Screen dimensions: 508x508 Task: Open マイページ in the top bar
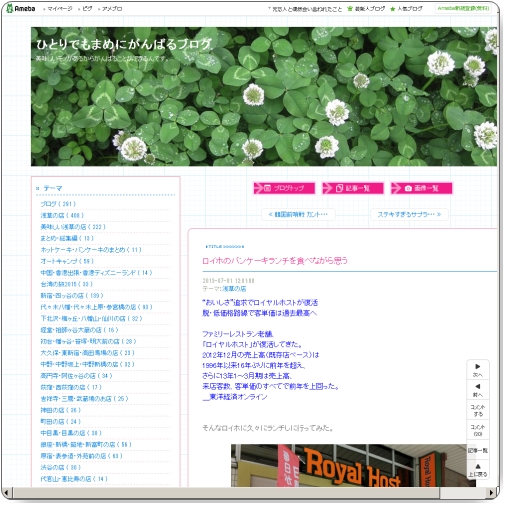[x=58, y=9]
